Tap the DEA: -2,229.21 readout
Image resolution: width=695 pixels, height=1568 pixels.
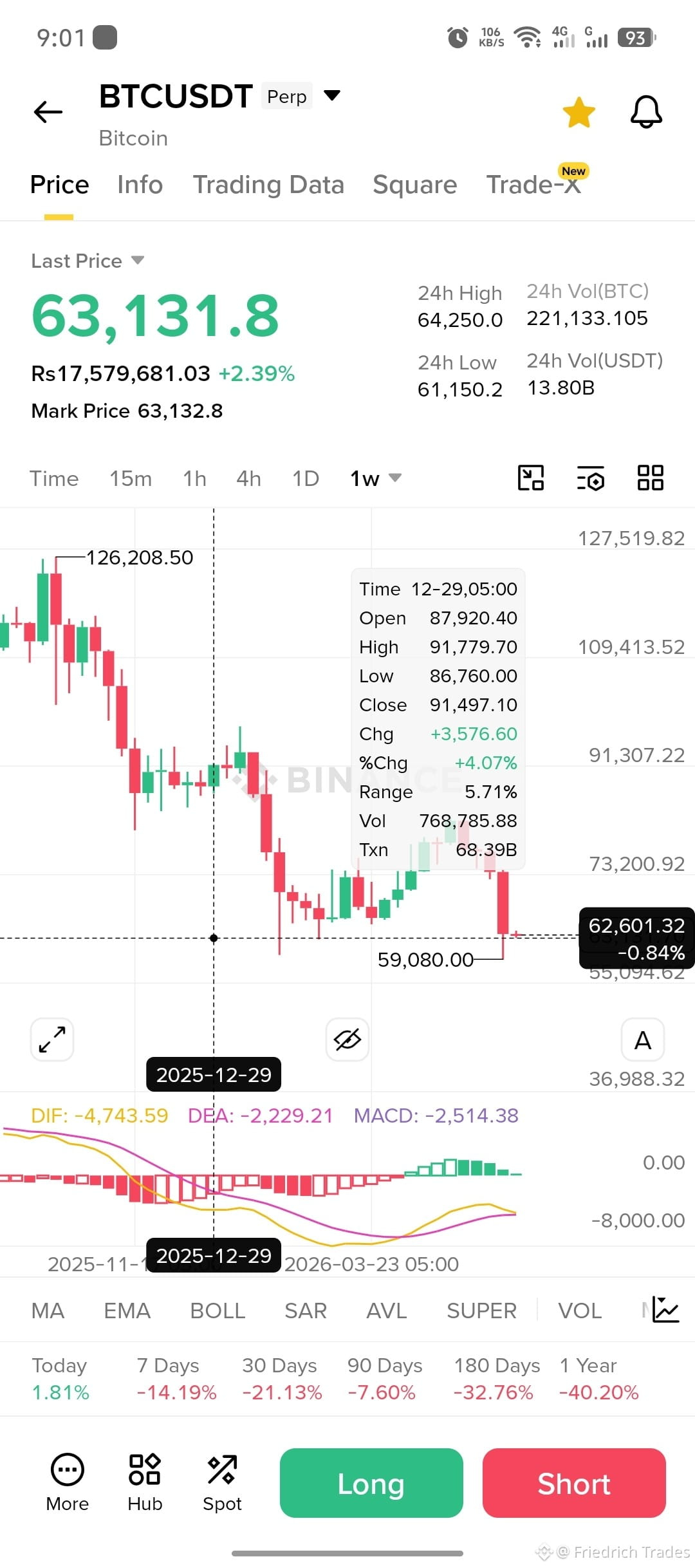261,1115
